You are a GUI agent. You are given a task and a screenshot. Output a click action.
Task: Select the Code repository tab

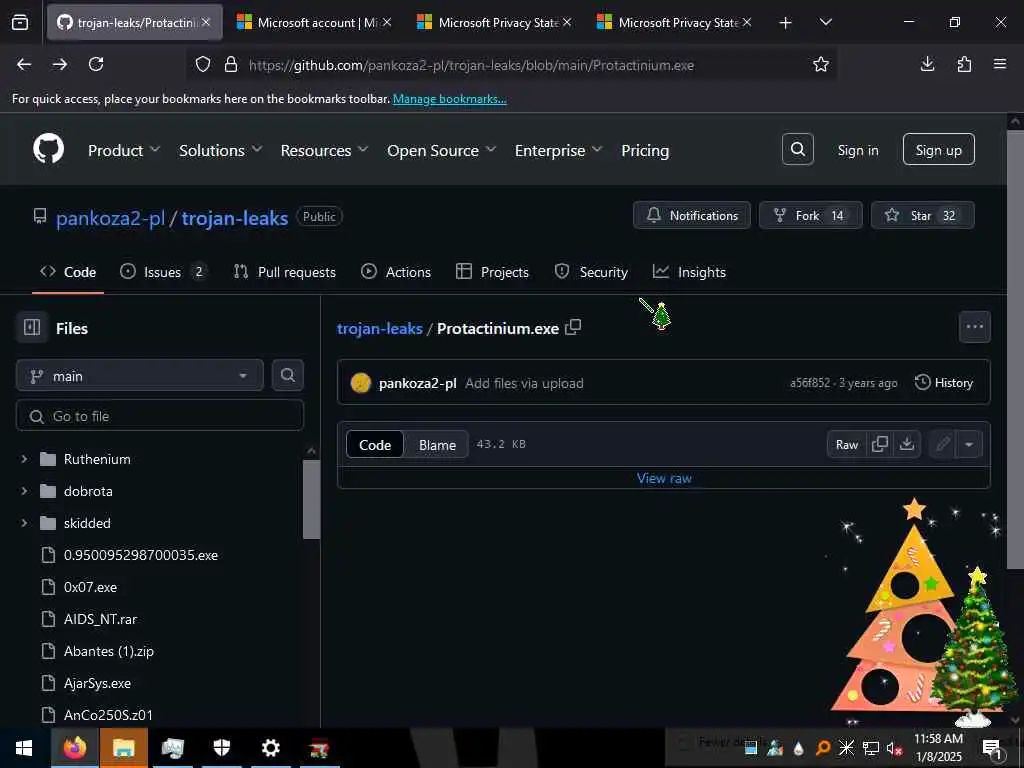(68, 272)
